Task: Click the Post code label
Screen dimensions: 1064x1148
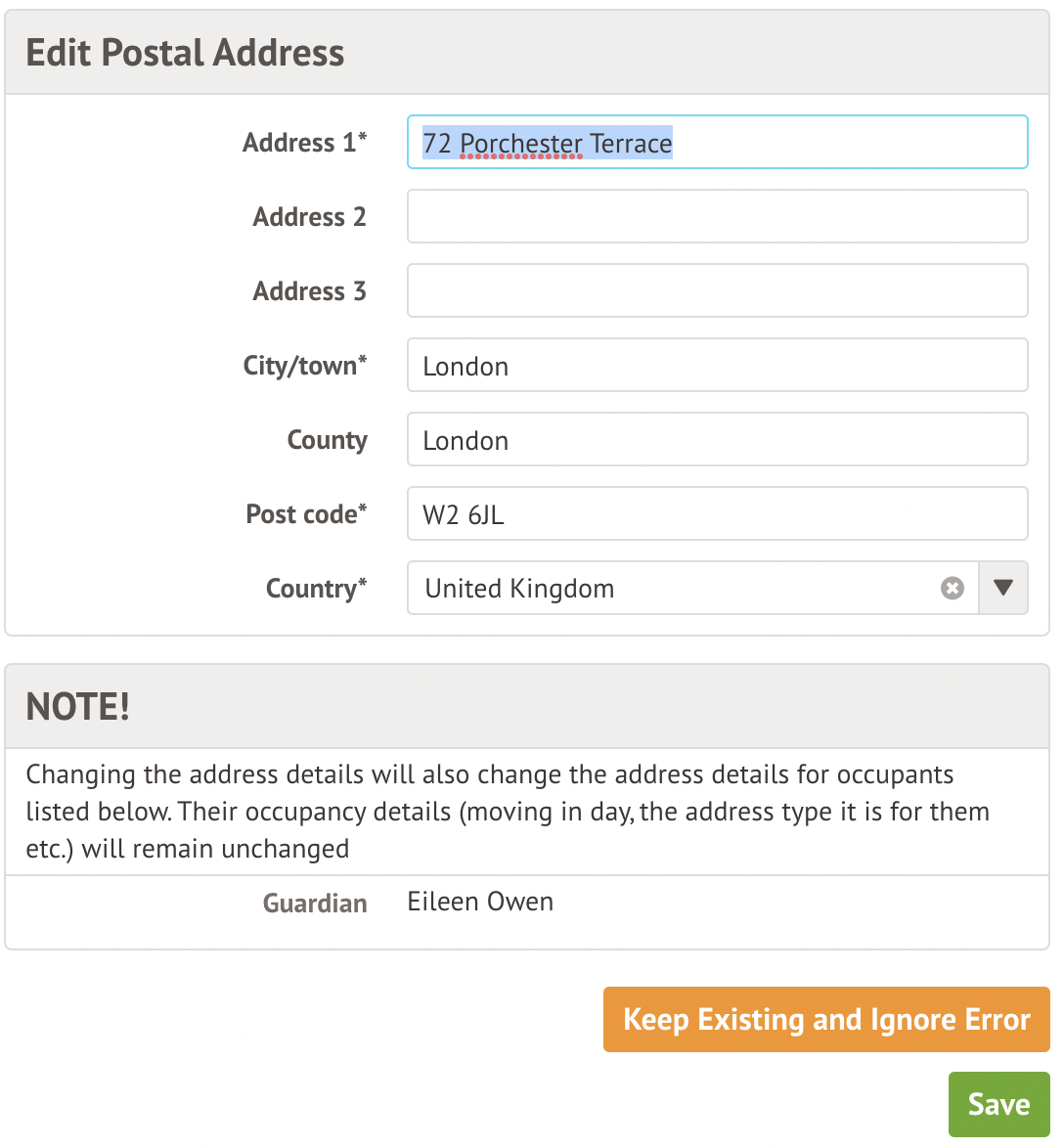Action: coord(306,514)
